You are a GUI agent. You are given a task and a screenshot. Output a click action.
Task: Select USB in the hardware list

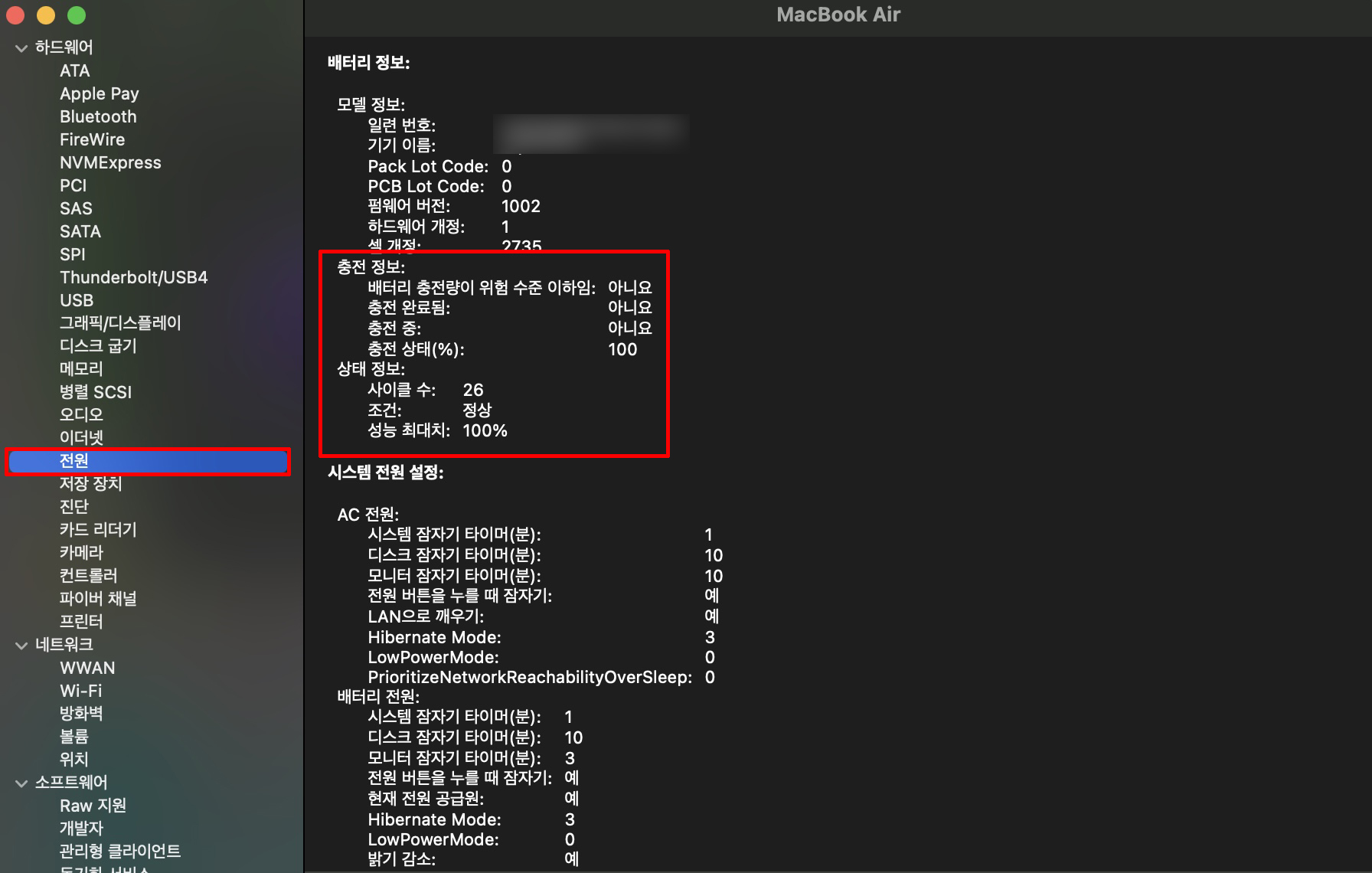77,300
